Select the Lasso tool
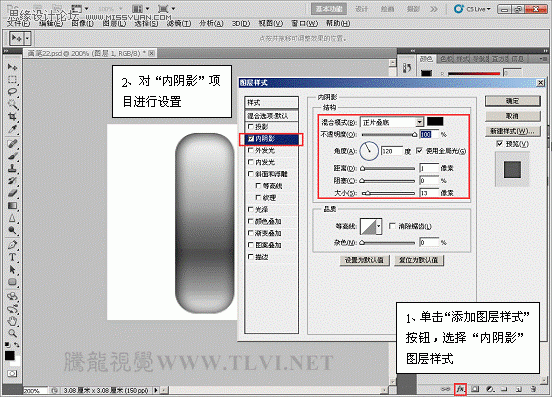This screenshot has width=552, height=397. click(12, 92)
